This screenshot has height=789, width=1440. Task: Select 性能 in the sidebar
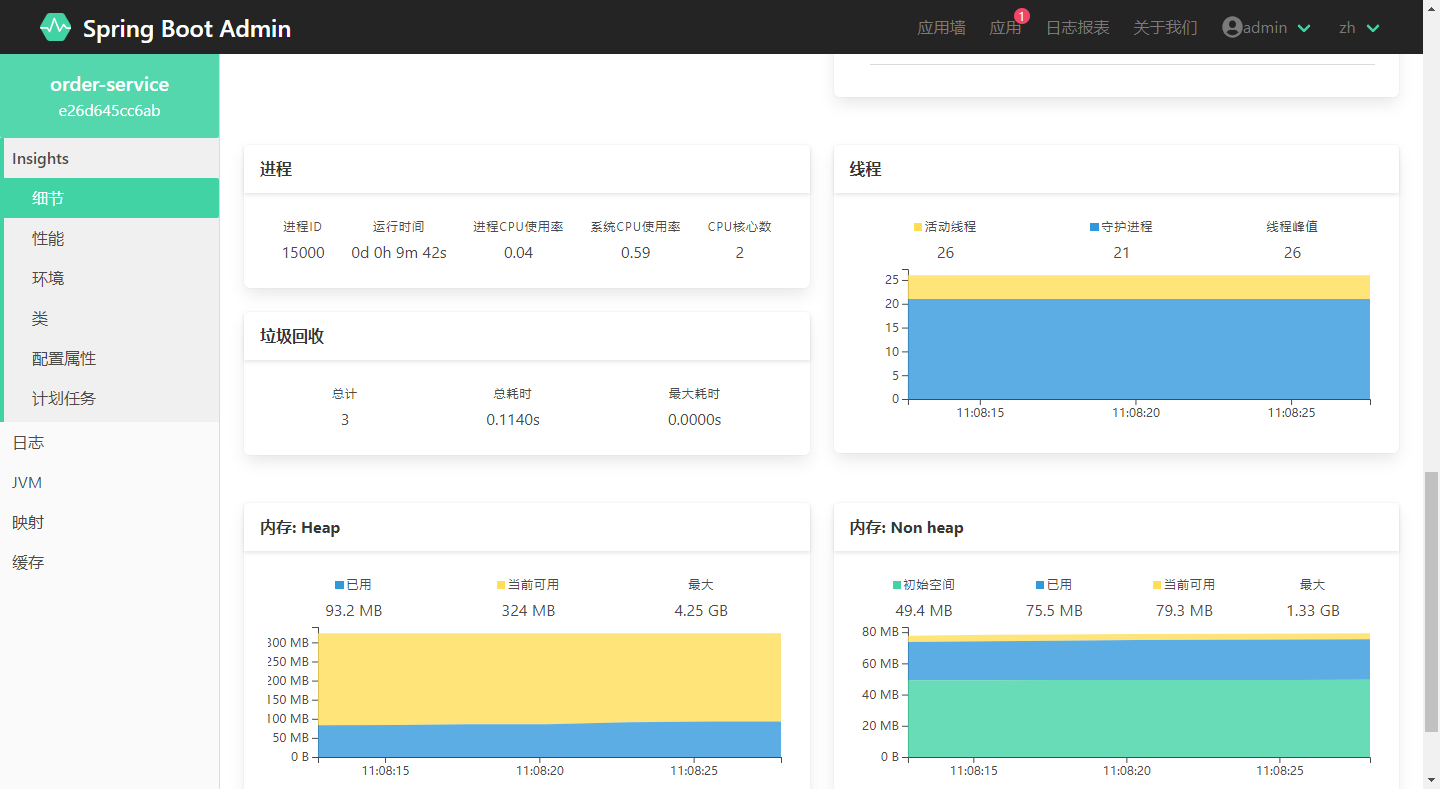tap(111, 238)
